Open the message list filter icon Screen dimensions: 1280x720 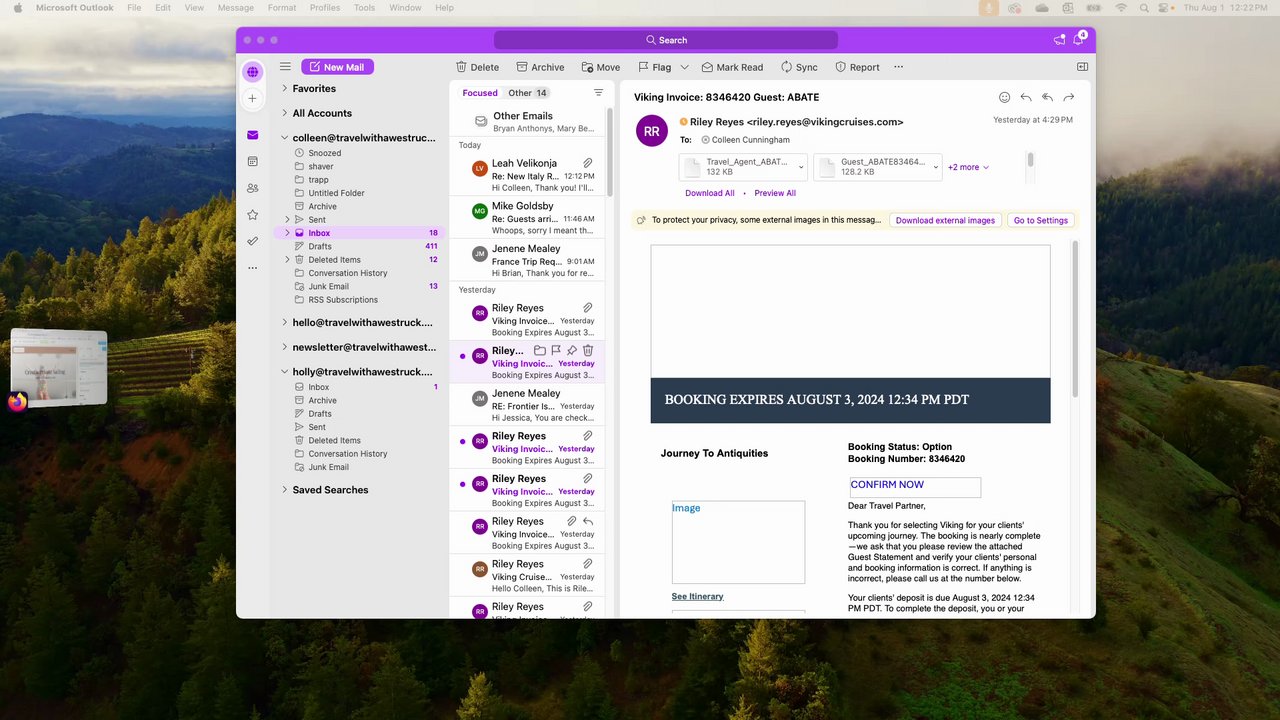point(599,93)
